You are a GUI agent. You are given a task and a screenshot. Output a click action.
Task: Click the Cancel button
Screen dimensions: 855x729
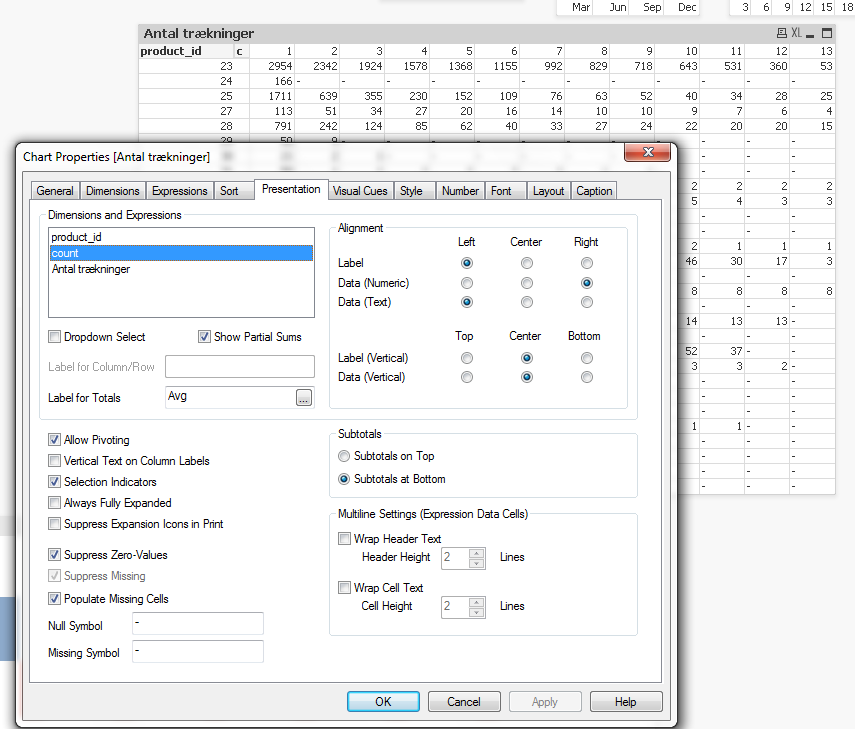[464, 702]
